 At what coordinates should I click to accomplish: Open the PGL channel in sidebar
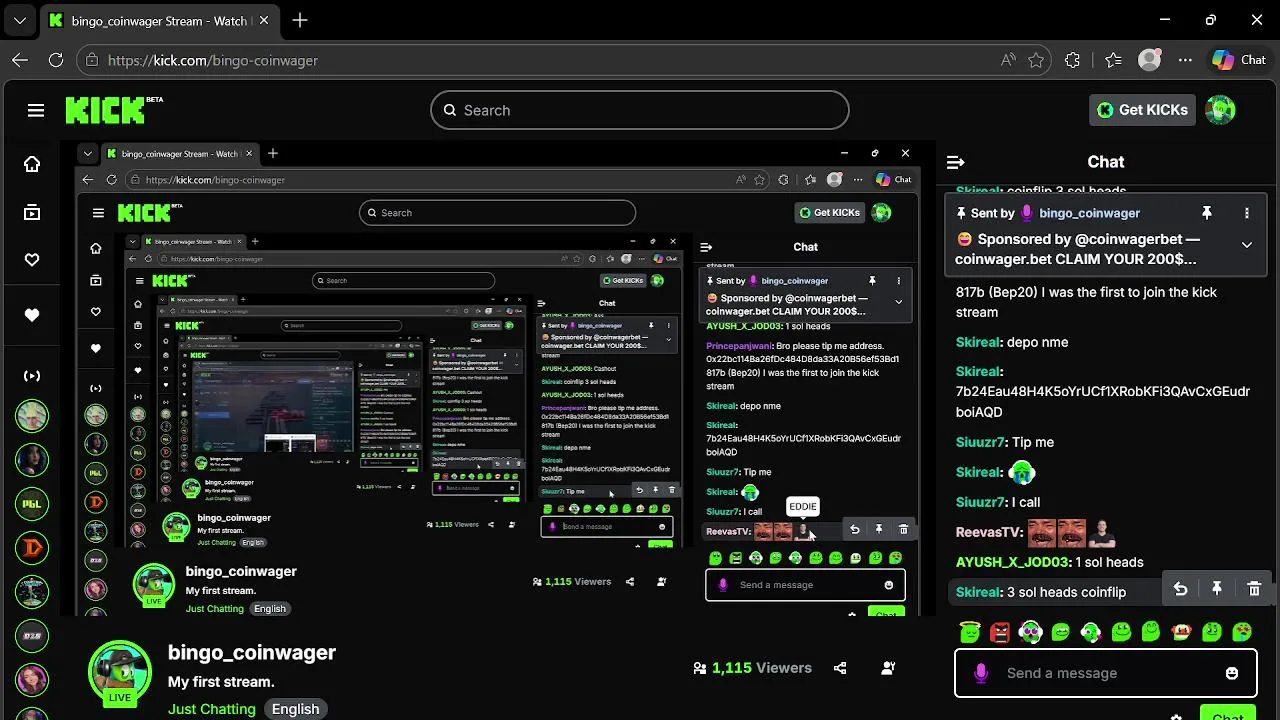32,504
